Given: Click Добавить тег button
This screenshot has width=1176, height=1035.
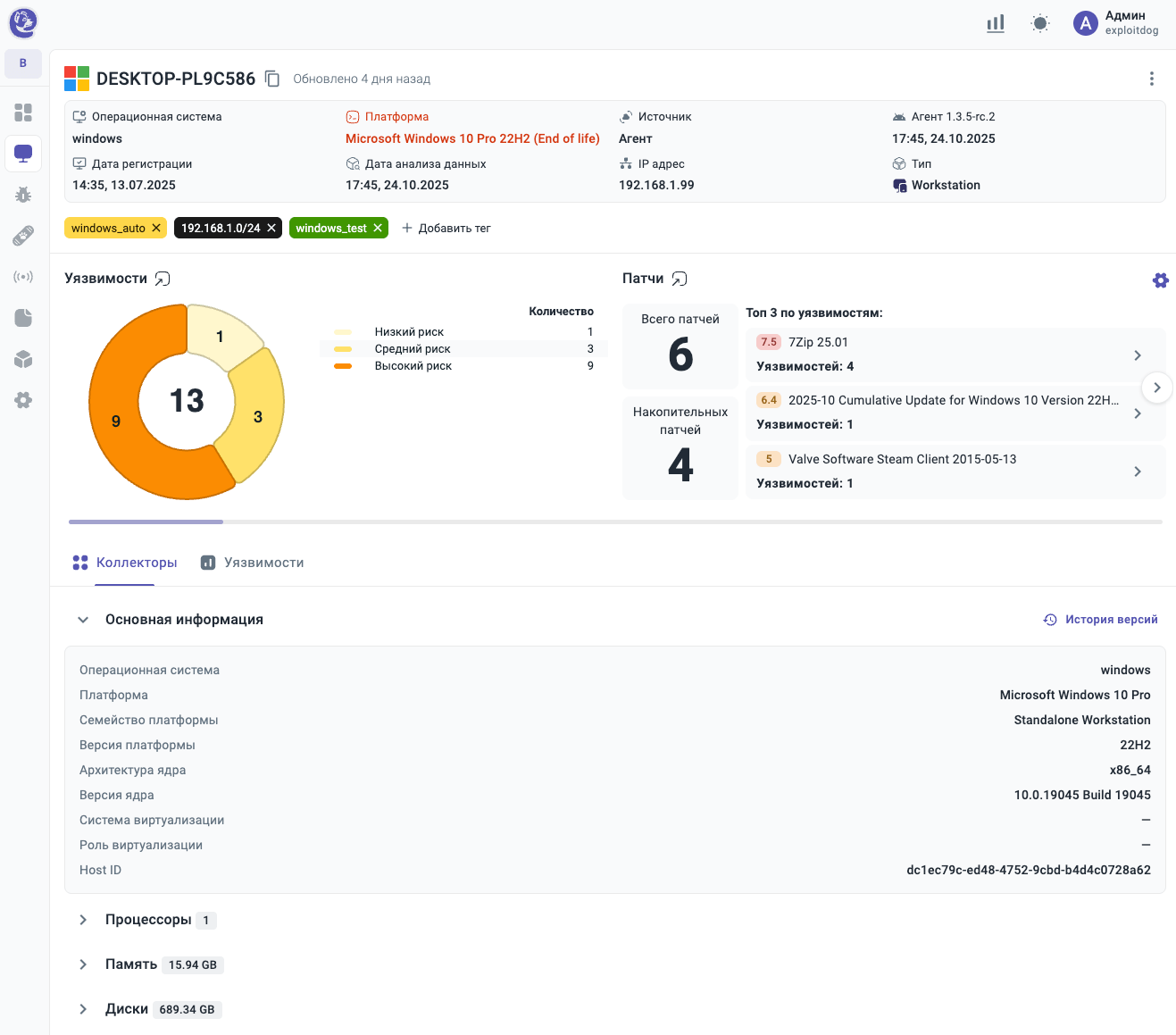Looking at the screenshot, I should coord(446,228).
